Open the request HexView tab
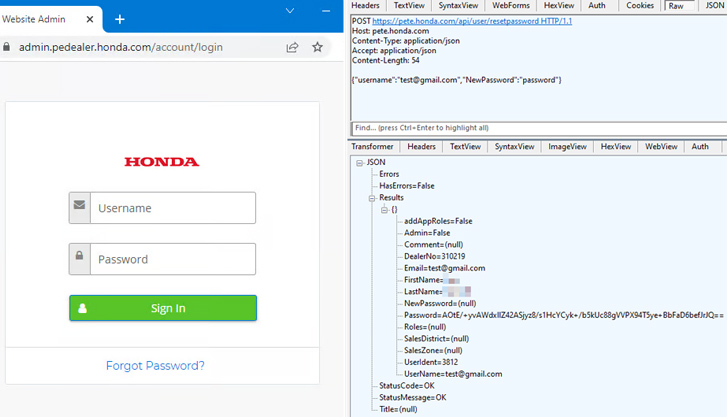 (559, 6)
